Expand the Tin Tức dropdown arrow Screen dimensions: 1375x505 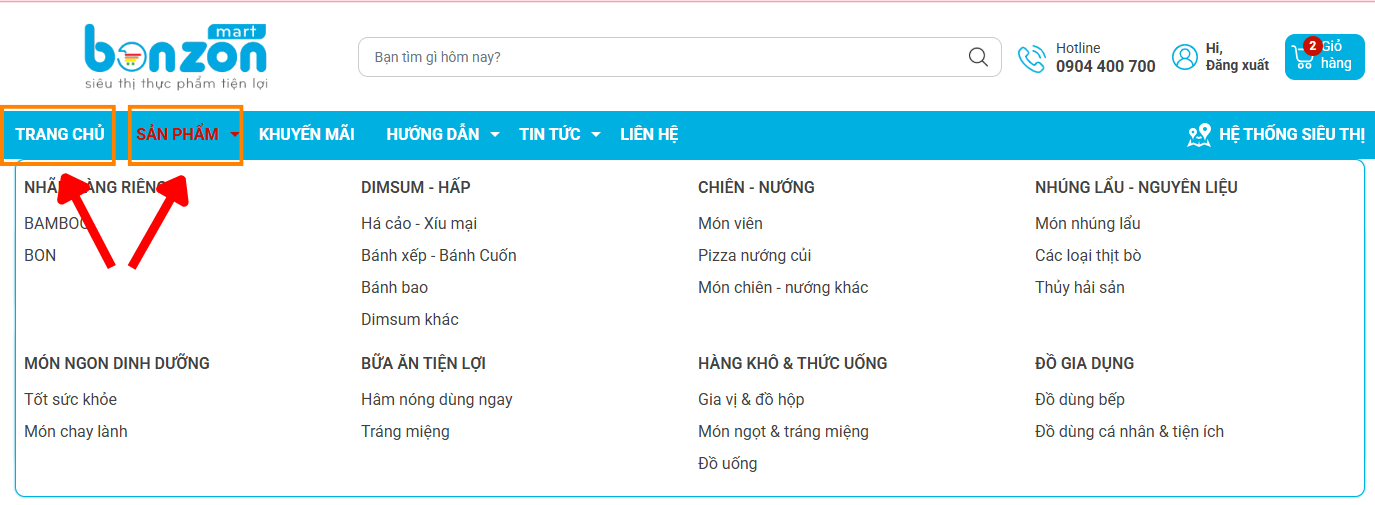pos(596,135)
